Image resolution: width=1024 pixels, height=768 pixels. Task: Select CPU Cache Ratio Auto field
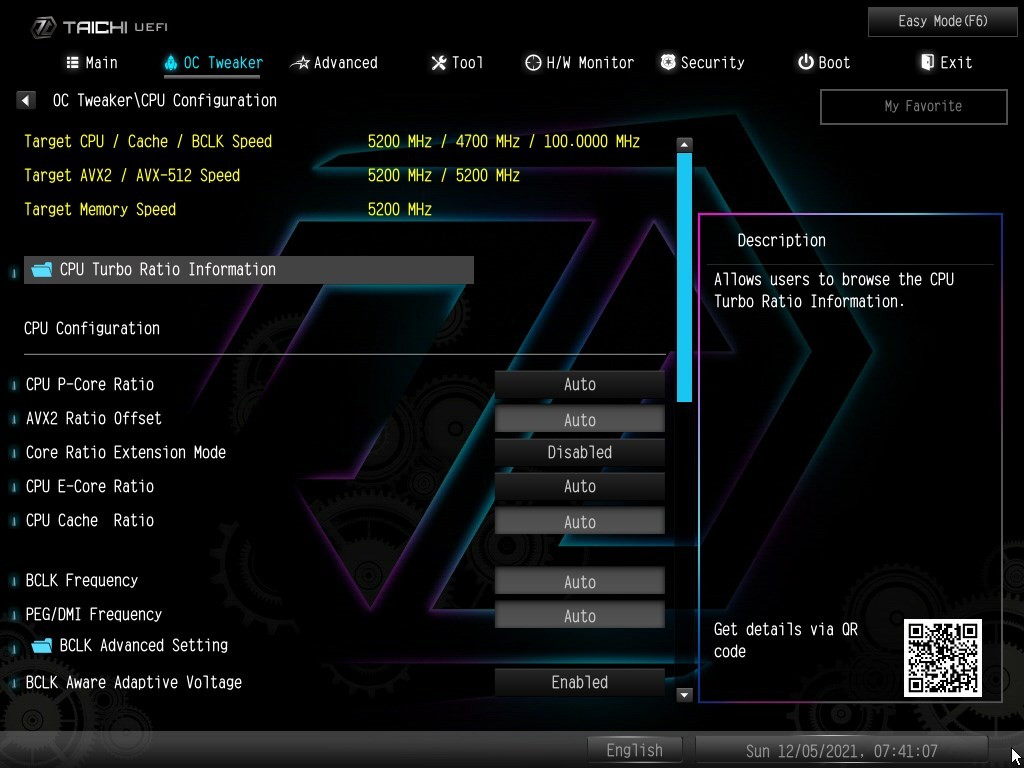pos(579,521)
